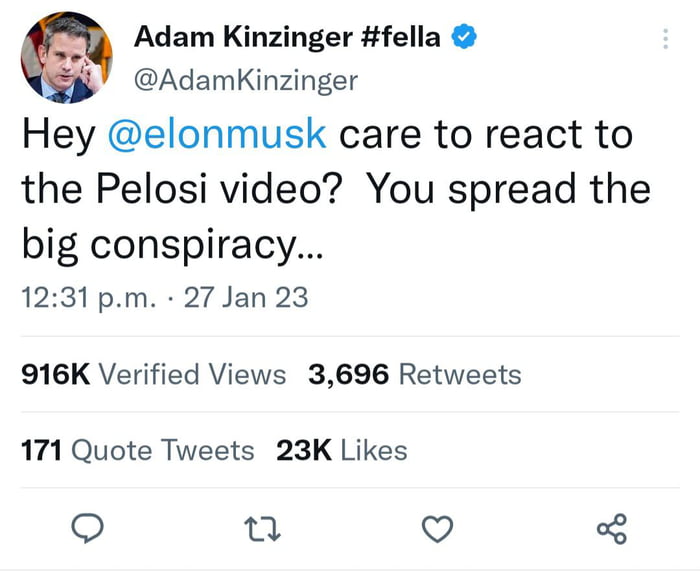Viewport: 700px width, 587px height.
Task: Open the 171 Quote Tweets list
Action: (138, 451)
